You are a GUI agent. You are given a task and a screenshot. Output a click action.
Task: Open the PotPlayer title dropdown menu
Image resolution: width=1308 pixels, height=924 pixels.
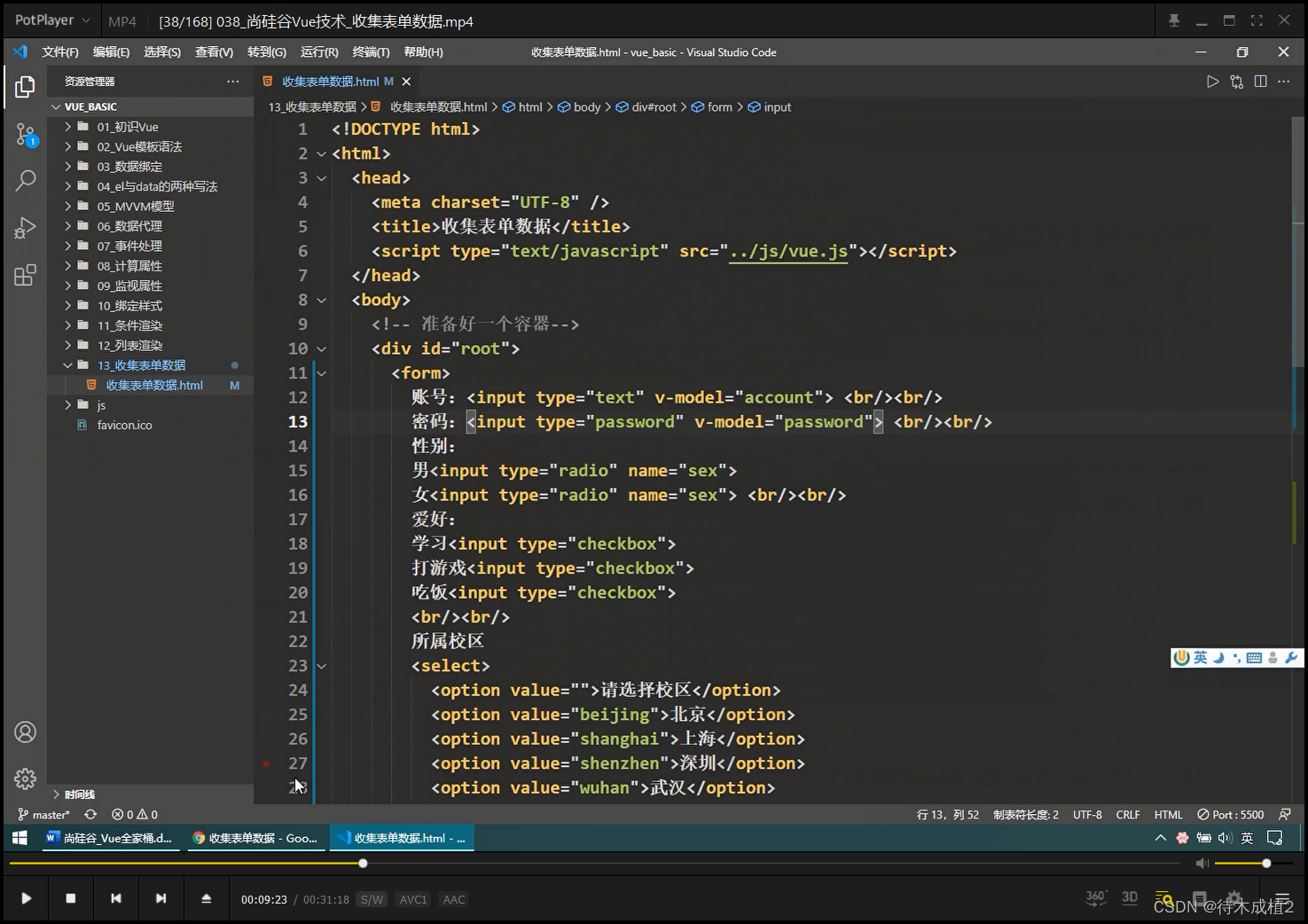click(52, 20)
